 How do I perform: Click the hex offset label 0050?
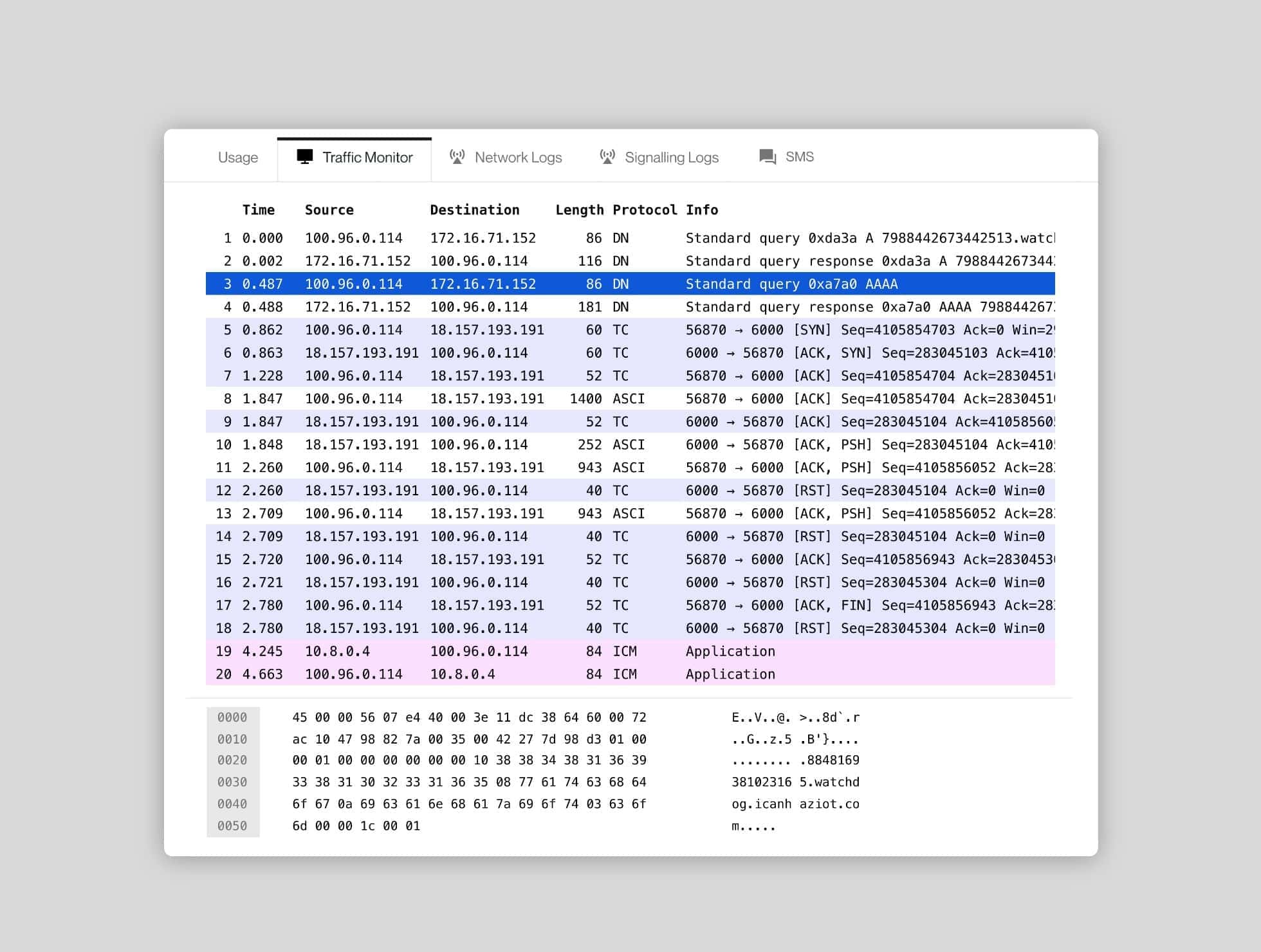tap(233, 825)
